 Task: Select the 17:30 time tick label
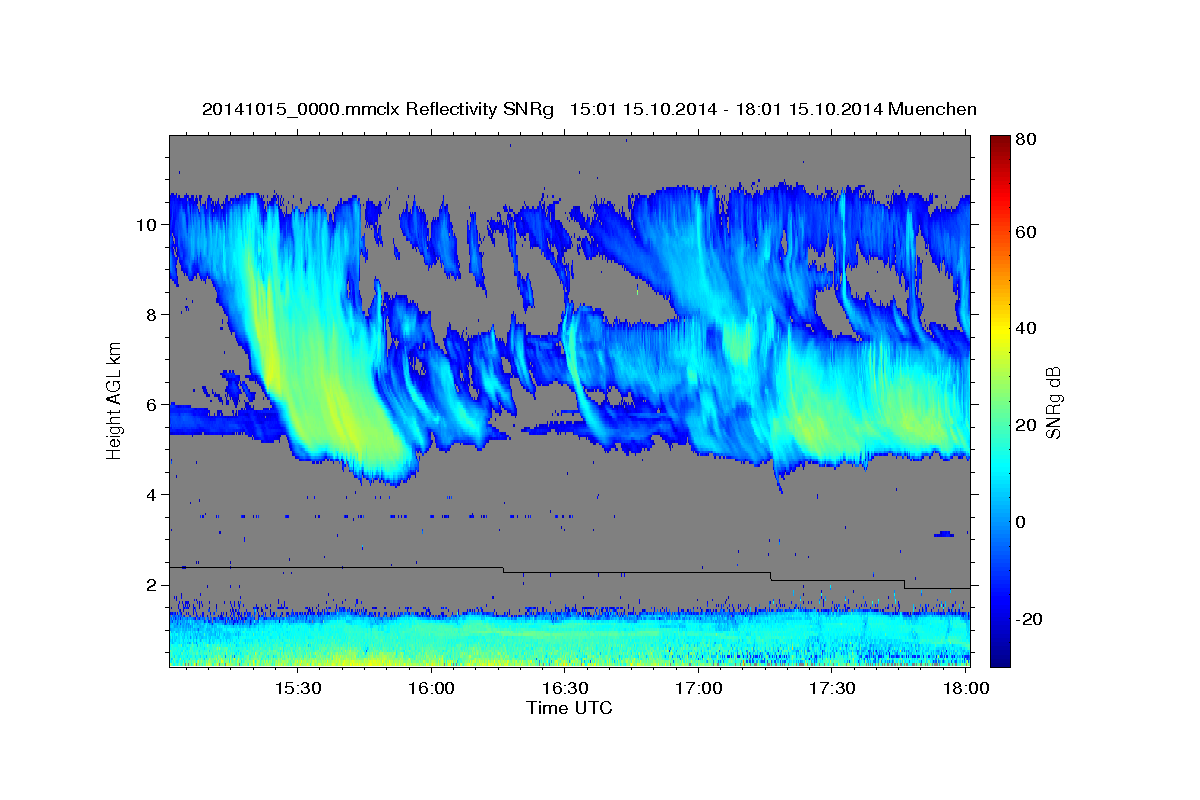pos(832,689)
